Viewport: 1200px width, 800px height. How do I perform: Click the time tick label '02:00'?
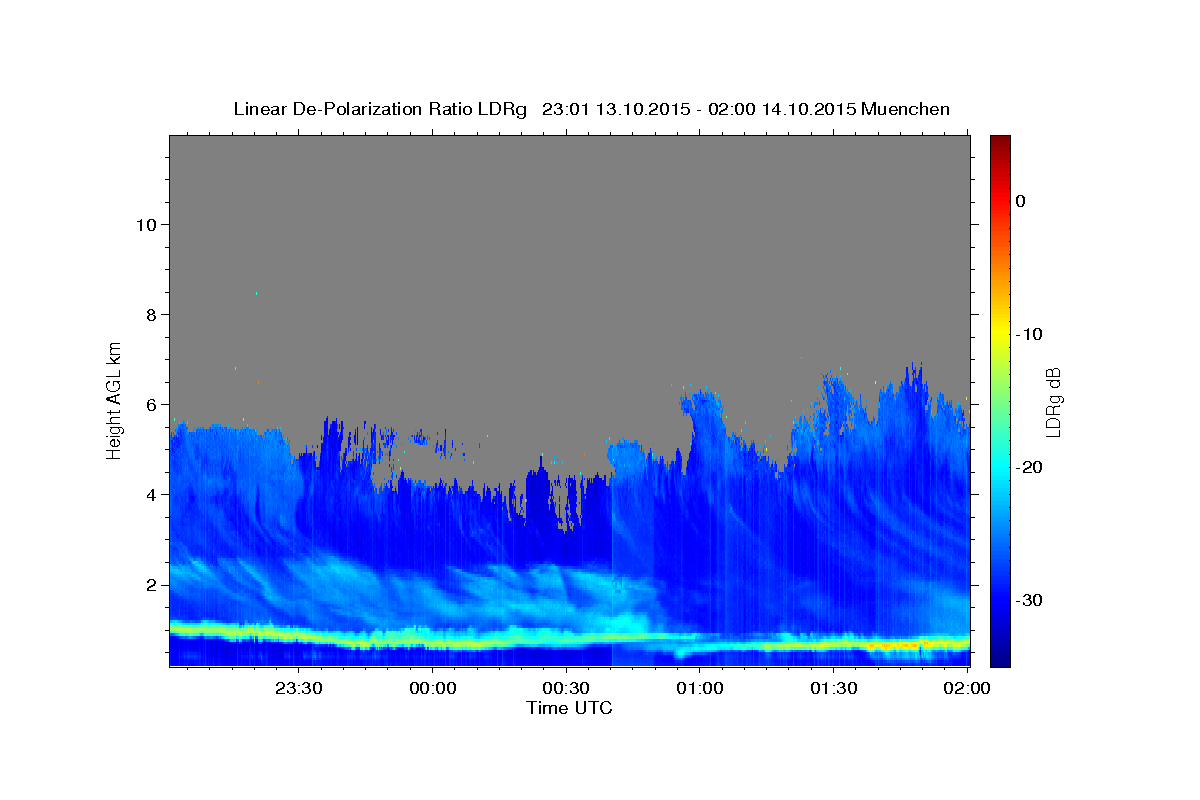point(967,688)
